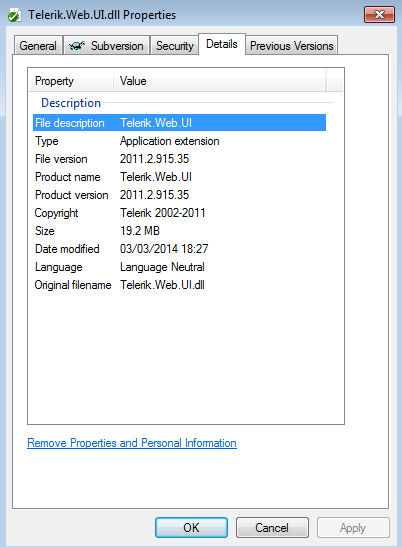
Task: Select the File description row
Action: point(179,123)
